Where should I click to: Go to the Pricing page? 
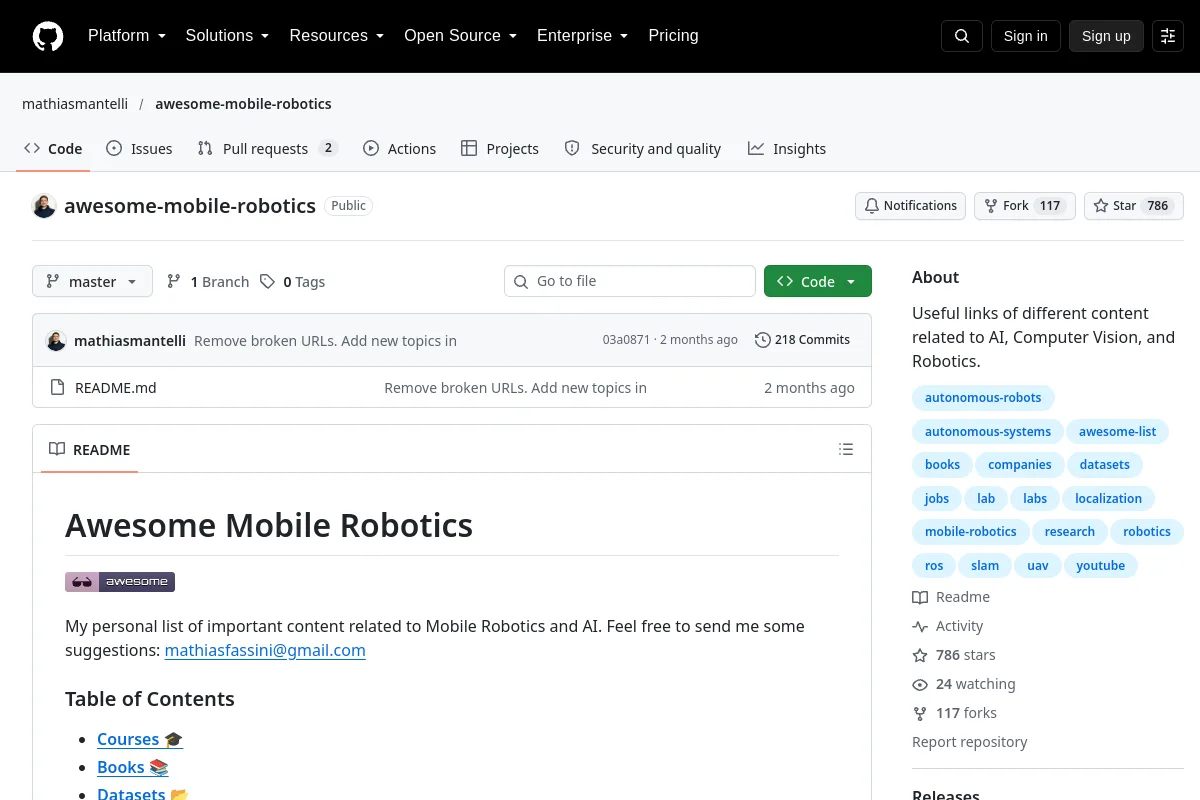673,36
